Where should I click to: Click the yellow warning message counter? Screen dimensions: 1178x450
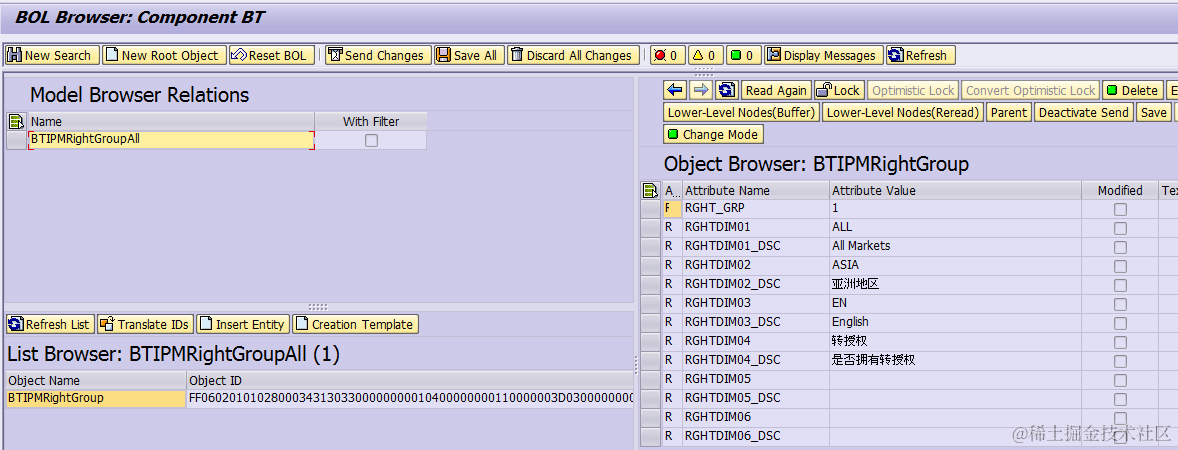pyautogui.click(x=706, y=56)
